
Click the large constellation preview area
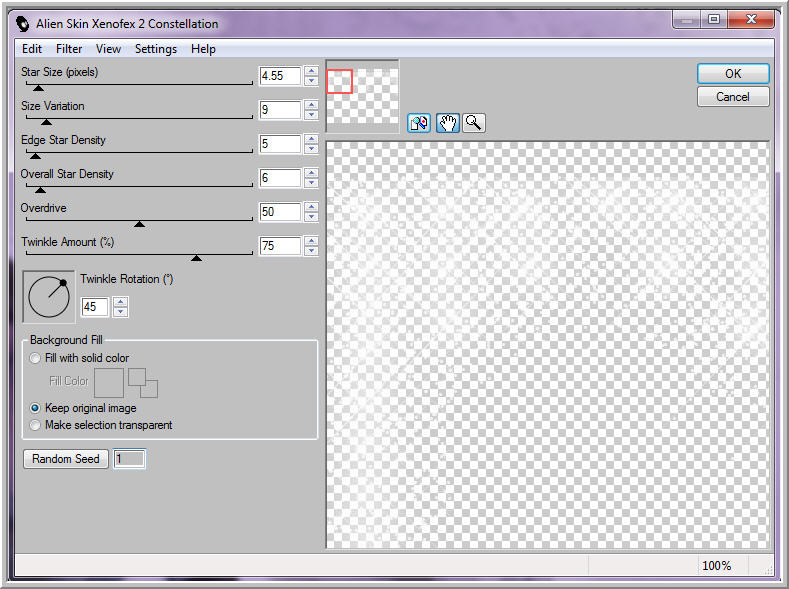547,345
